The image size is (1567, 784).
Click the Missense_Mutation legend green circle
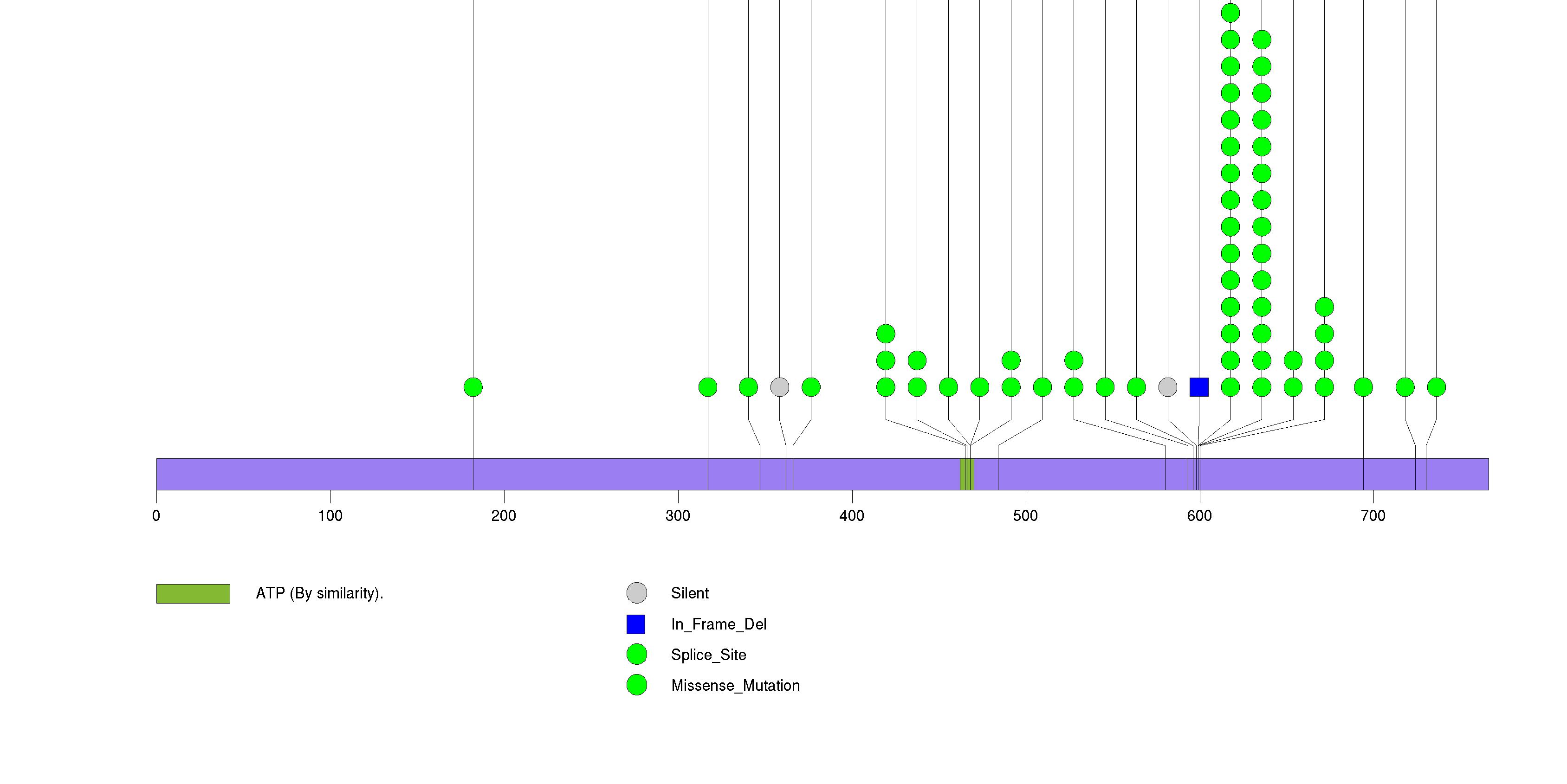pyautogui.click(x=636, y=685)
